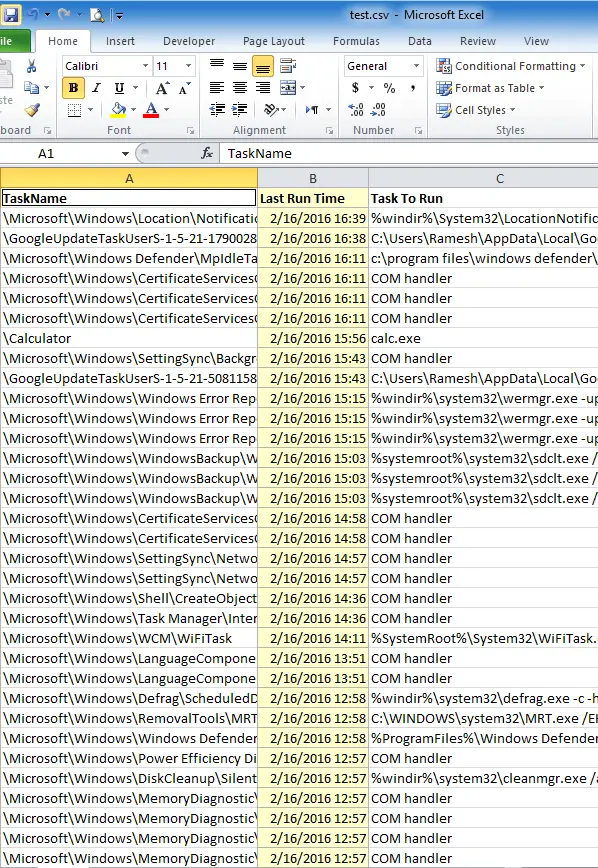Increase indent in Alignment group

pyautogui.click(x=240, y=110)
